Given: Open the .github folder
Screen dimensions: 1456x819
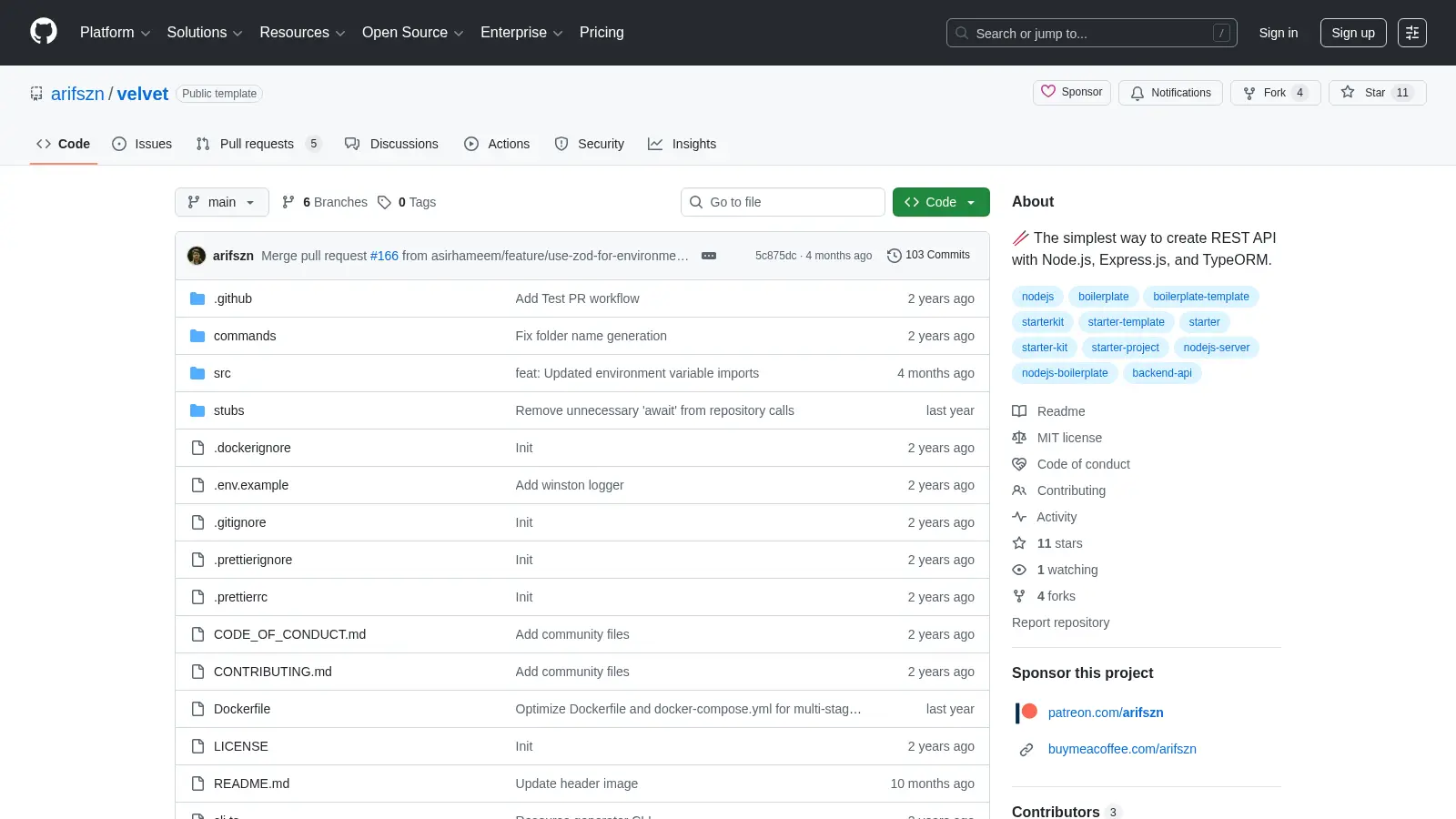Looking at the screenshot, I should tap(233, 298).
